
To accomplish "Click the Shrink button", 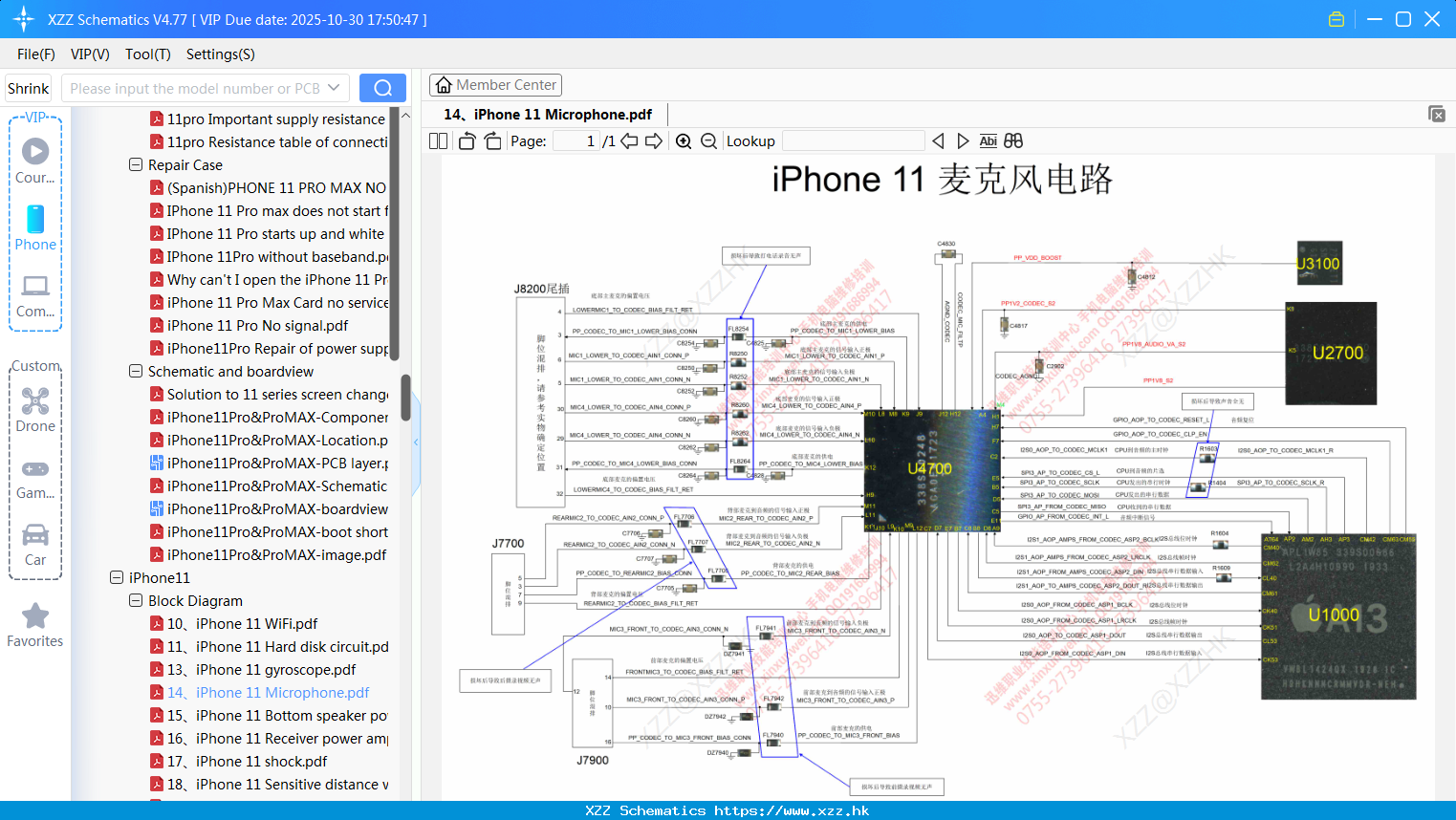I will (x=28, y=88).
